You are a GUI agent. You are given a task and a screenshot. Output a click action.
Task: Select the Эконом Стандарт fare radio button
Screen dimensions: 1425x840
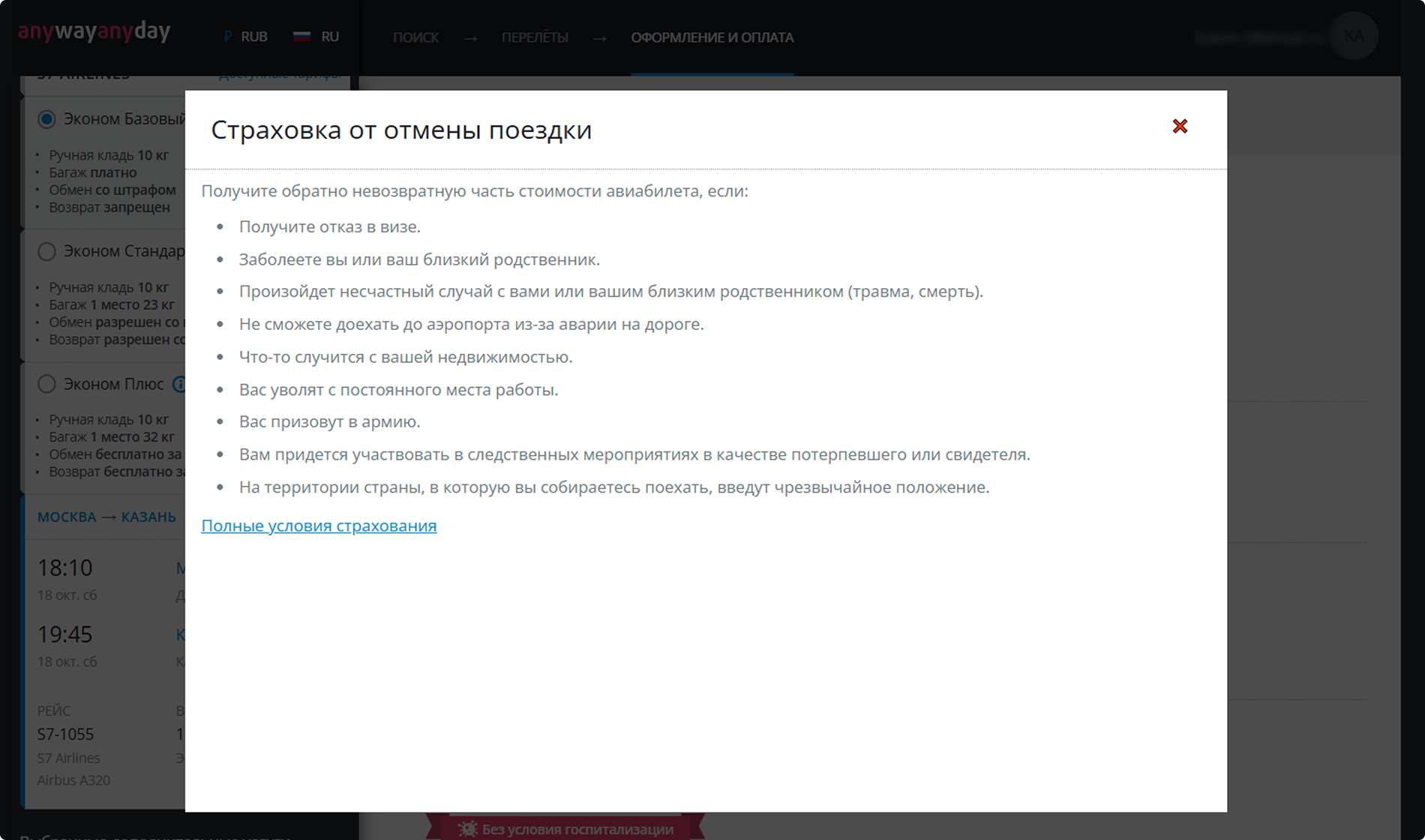click(46, 251)
